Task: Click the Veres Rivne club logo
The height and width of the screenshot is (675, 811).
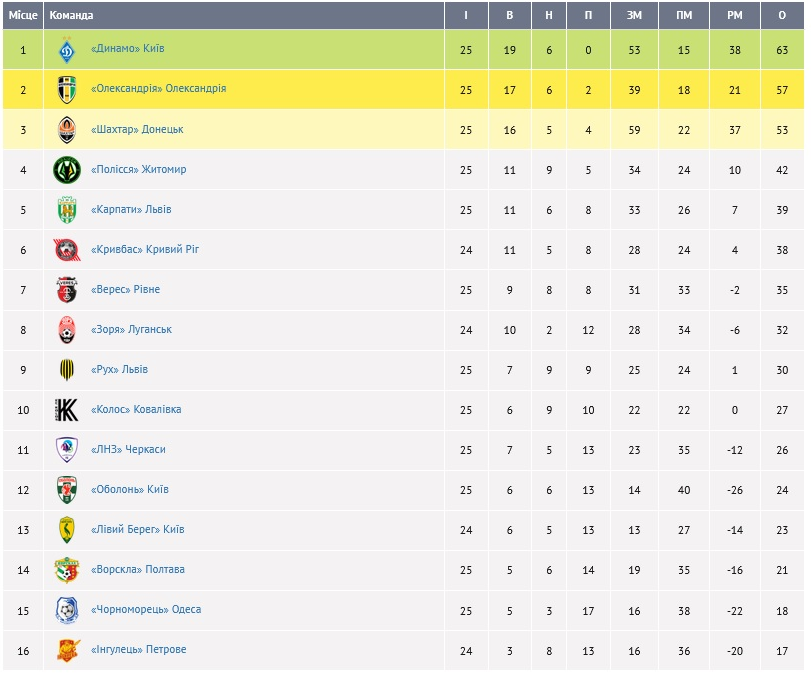Action: tap(66, 290)
